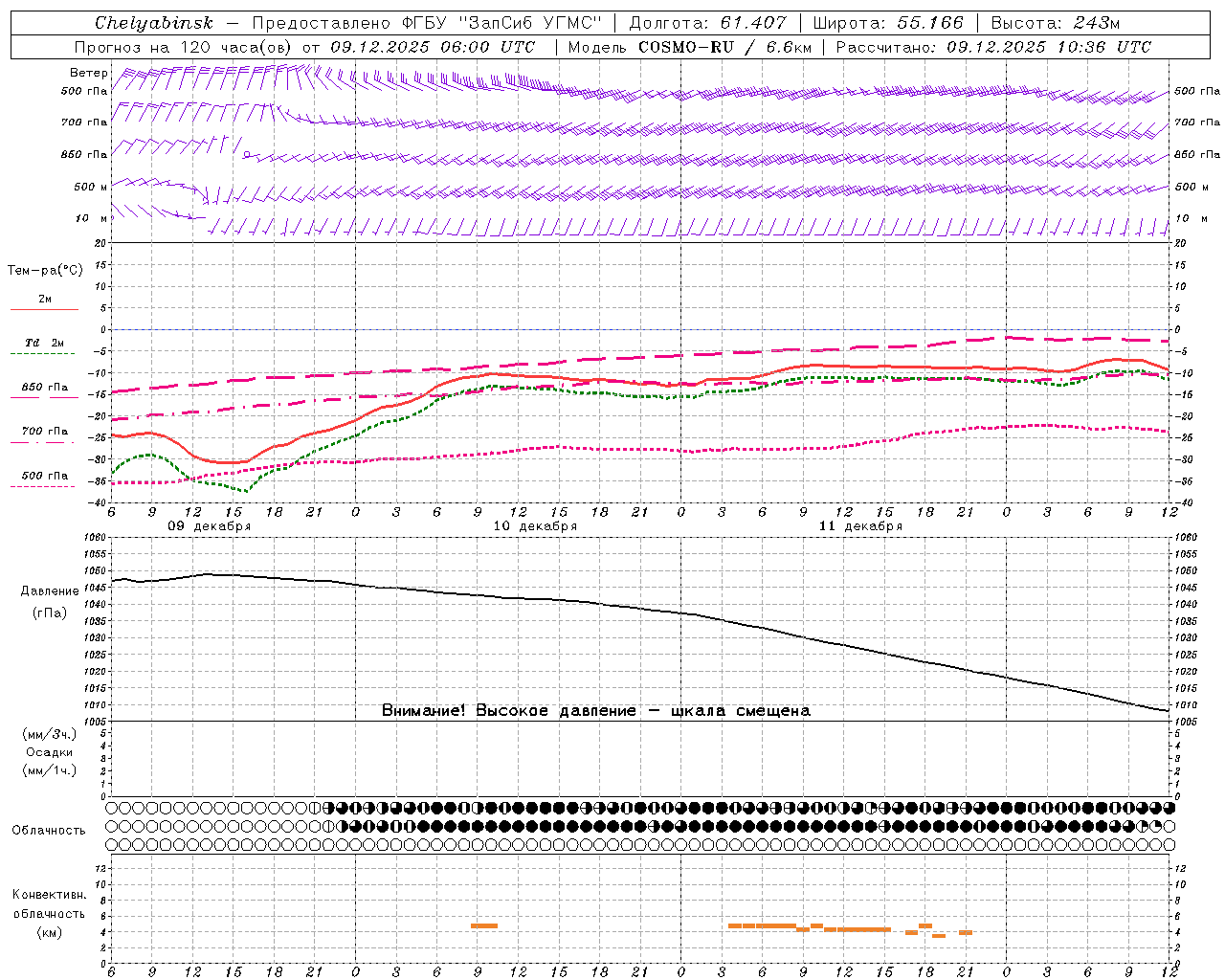
Task: Click the '09 декабря' date label
Action: (210, 526)
